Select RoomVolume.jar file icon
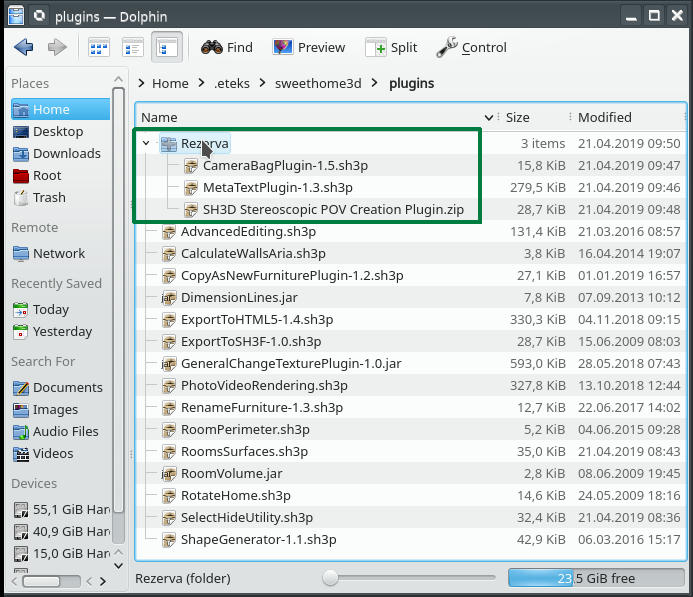693x597 pixels. (169, 474)
